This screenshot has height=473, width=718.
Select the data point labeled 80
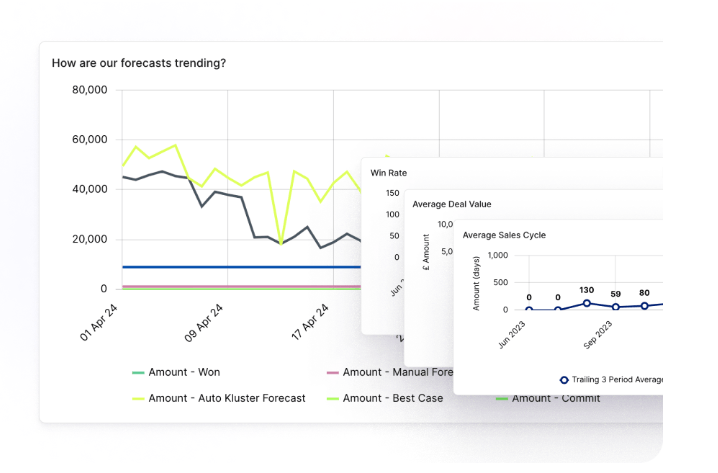(644, 305)
